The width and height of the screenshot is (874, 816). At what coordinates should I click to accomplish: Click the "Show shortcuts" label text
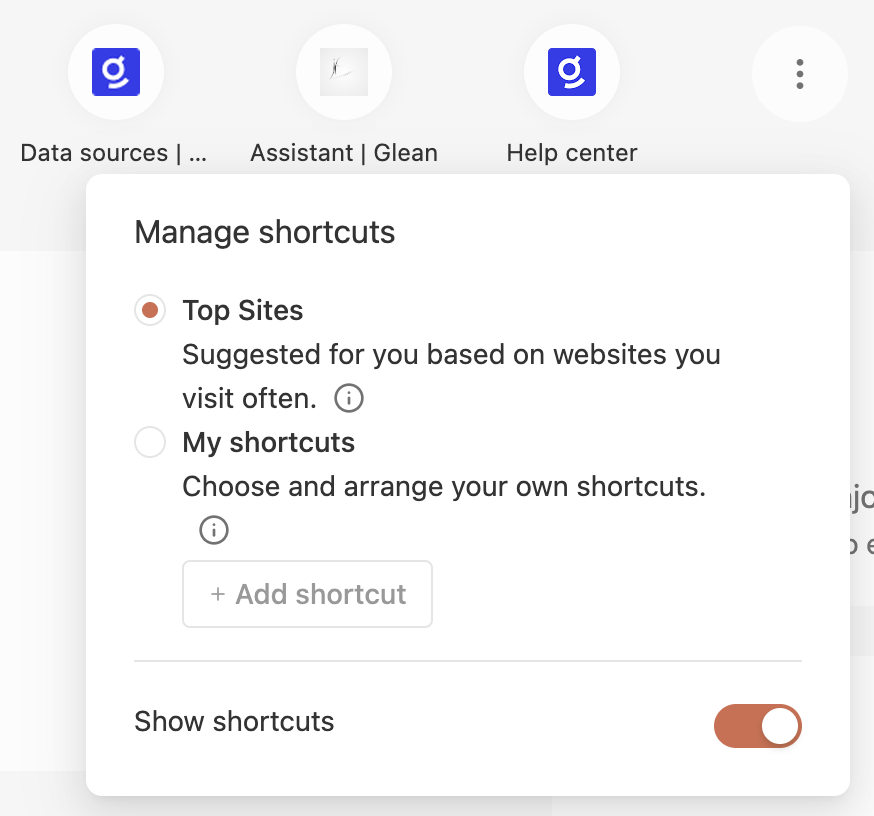tap(234, 721)
